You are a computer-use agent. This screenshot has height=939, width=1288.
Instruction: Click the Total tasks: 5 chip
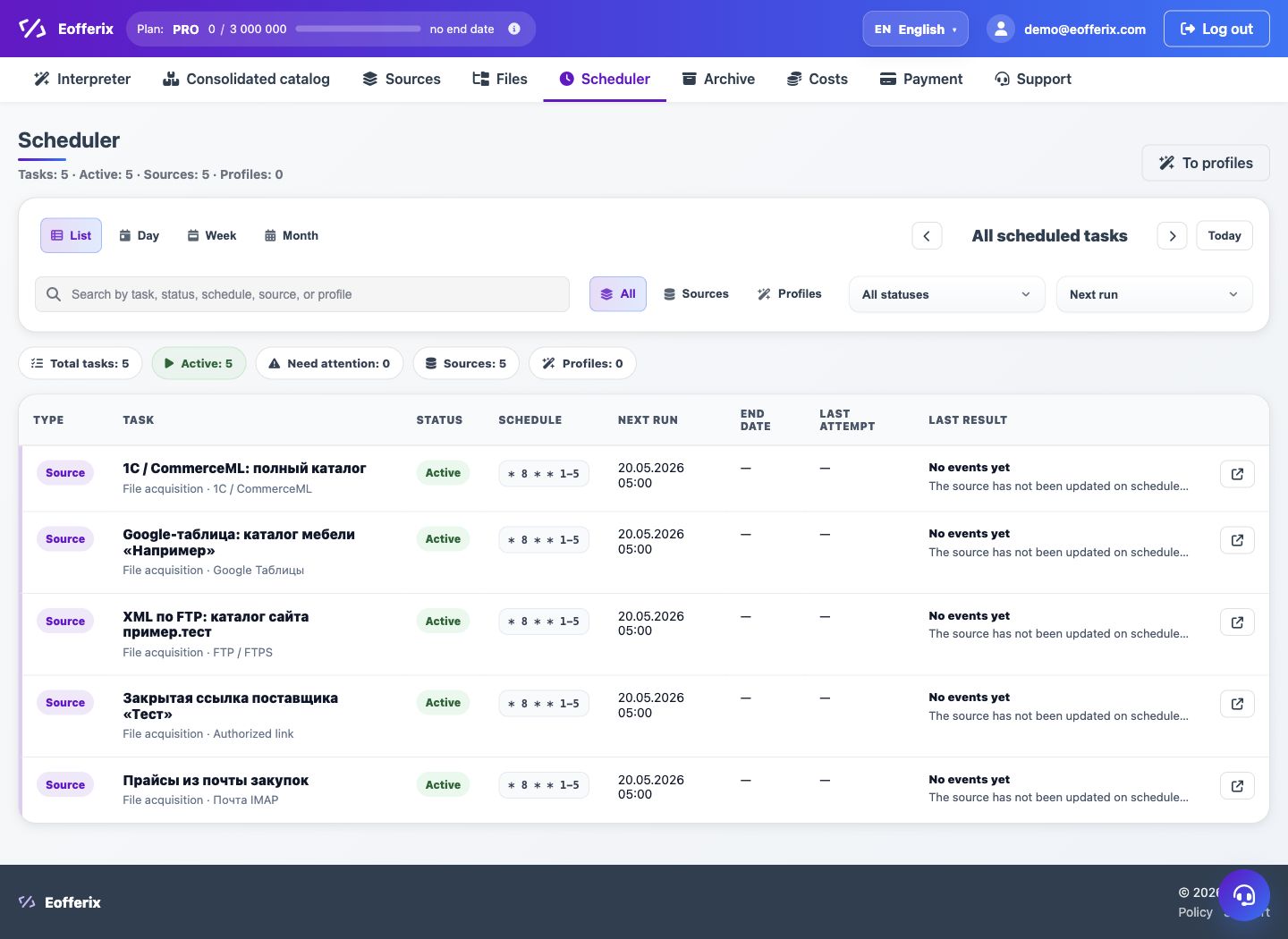pos(80,363)
